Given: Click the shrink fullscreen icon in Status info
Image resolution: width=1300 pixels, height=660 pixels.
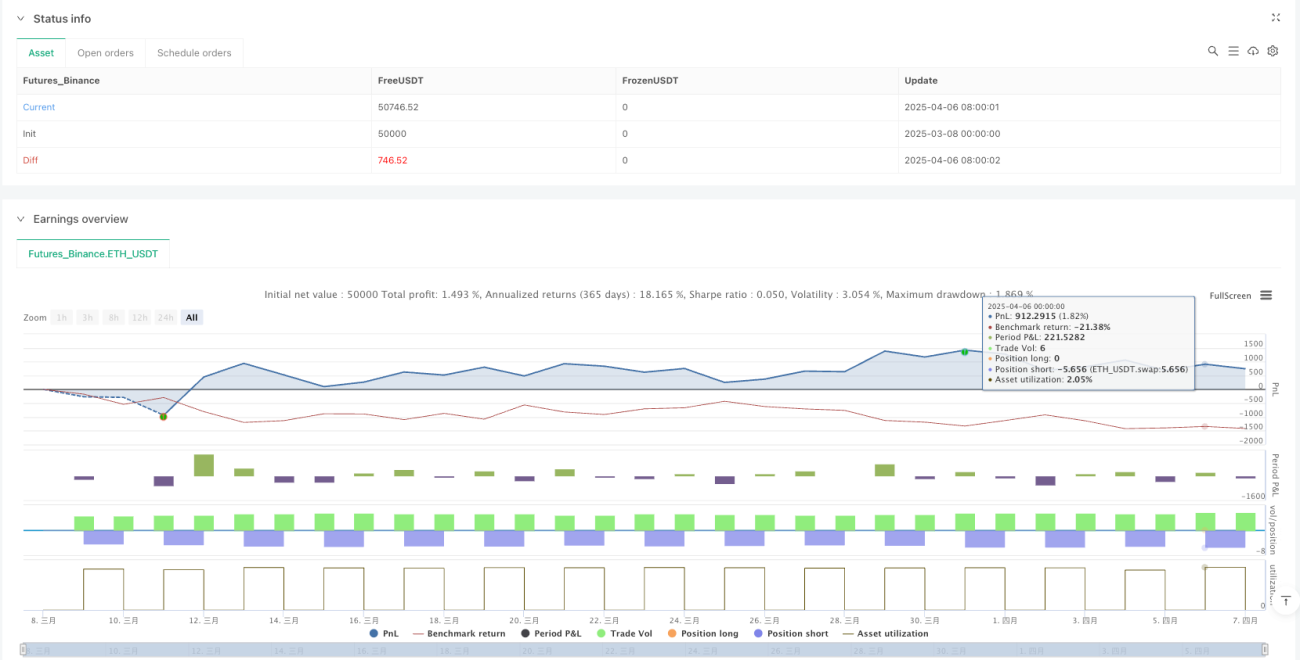Looking at the screenshot, I should point(1275,18).
